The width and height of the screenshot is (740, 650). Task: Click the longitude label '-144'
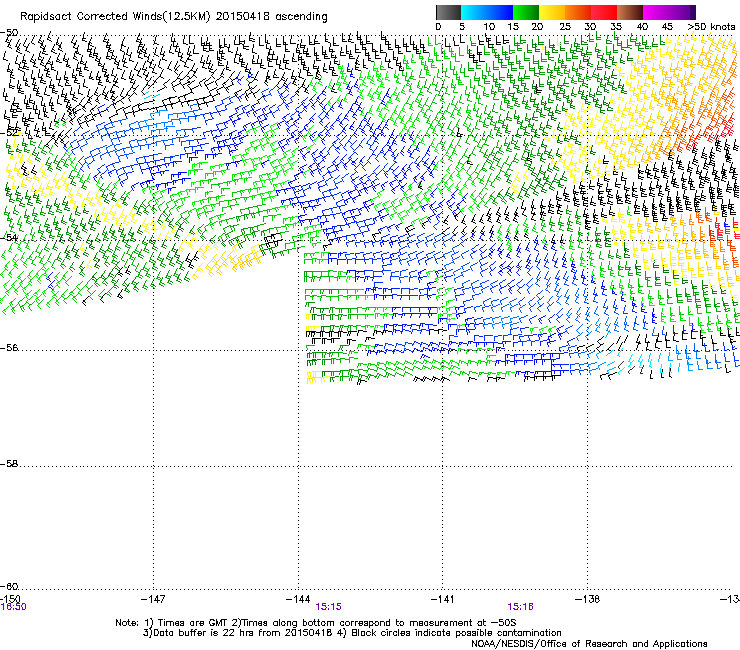(298, 599)
